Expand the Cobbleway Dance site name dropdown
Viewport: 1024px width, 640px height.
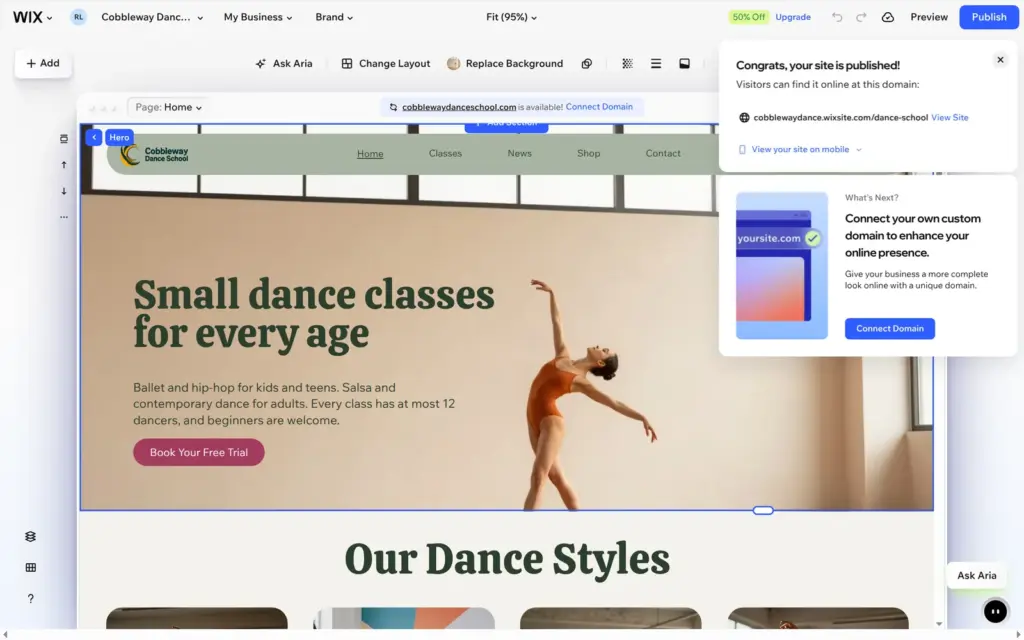[152, 18]
